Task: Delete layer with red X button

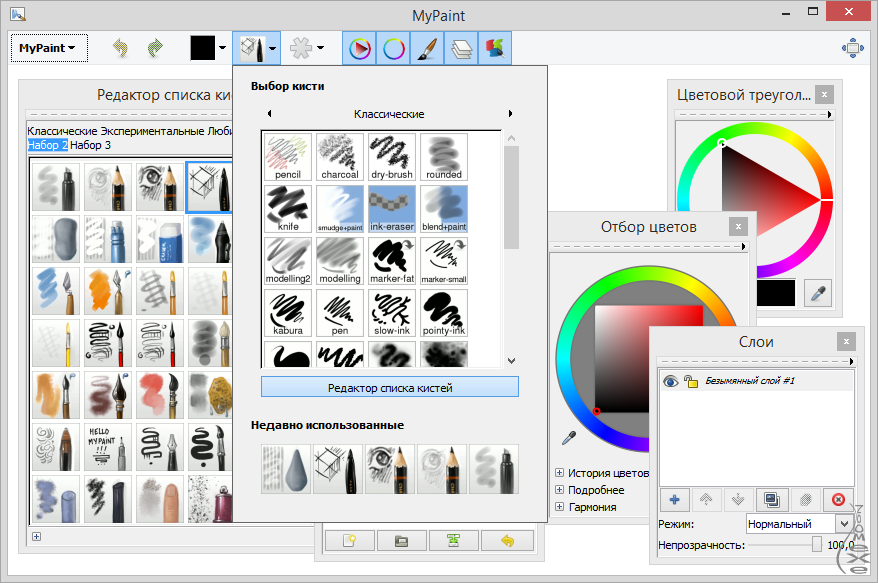Action: (x=838, y=500)
